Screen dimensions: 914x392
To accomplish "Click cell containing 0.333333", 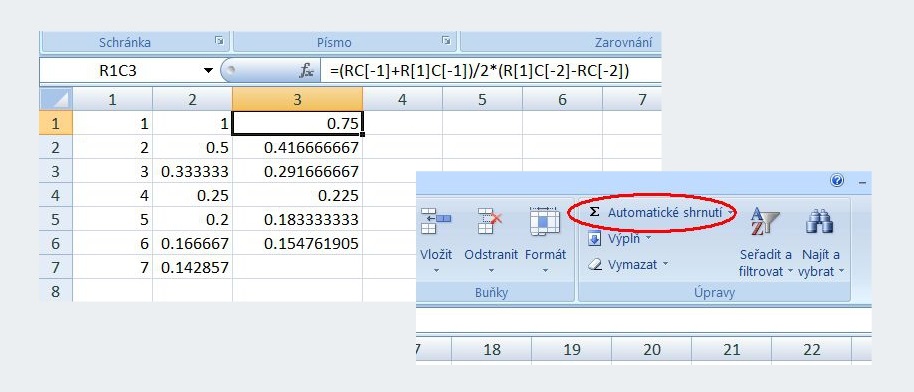I will [192, 172].
